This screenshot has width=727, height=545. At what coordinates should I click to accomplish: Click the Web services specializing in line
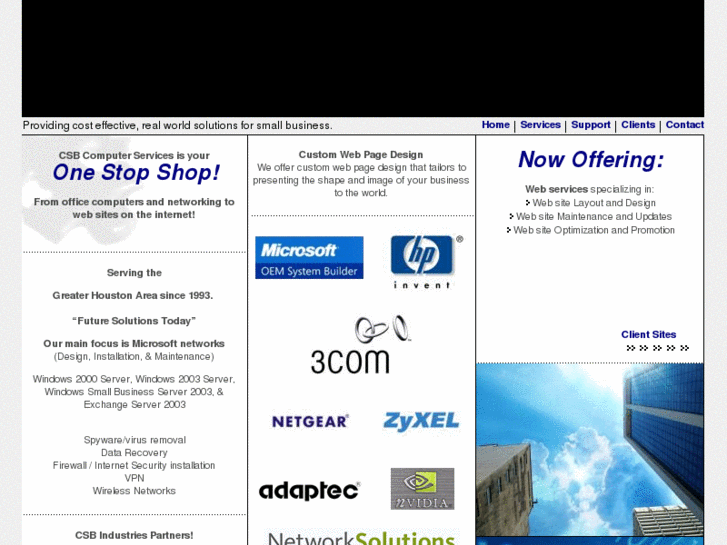[x=589, y=189]
